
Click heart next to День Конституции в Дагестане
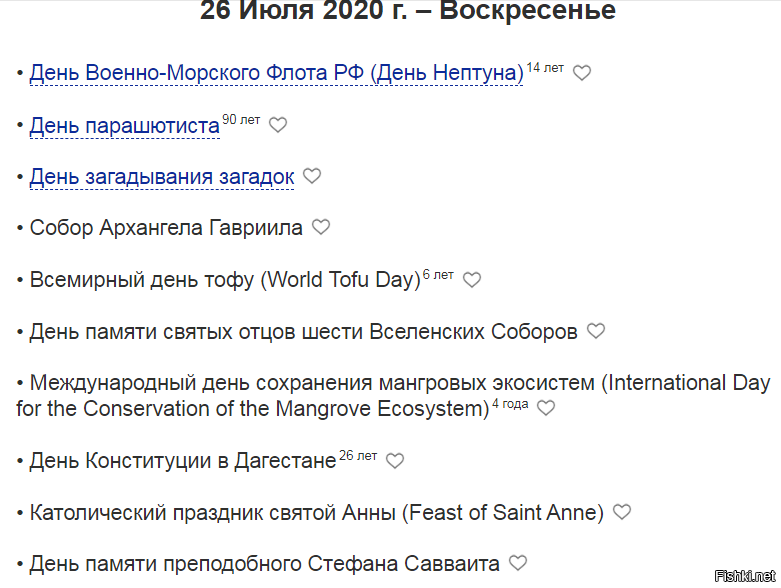[395, 461]
